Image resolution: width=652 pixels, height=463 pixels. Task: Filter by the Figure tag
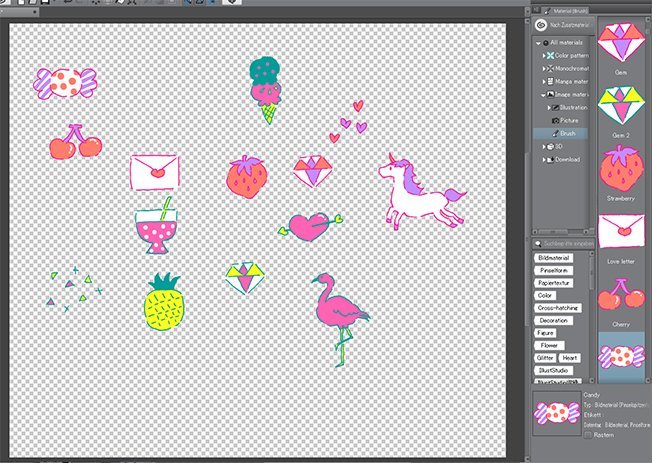[545, 333]
